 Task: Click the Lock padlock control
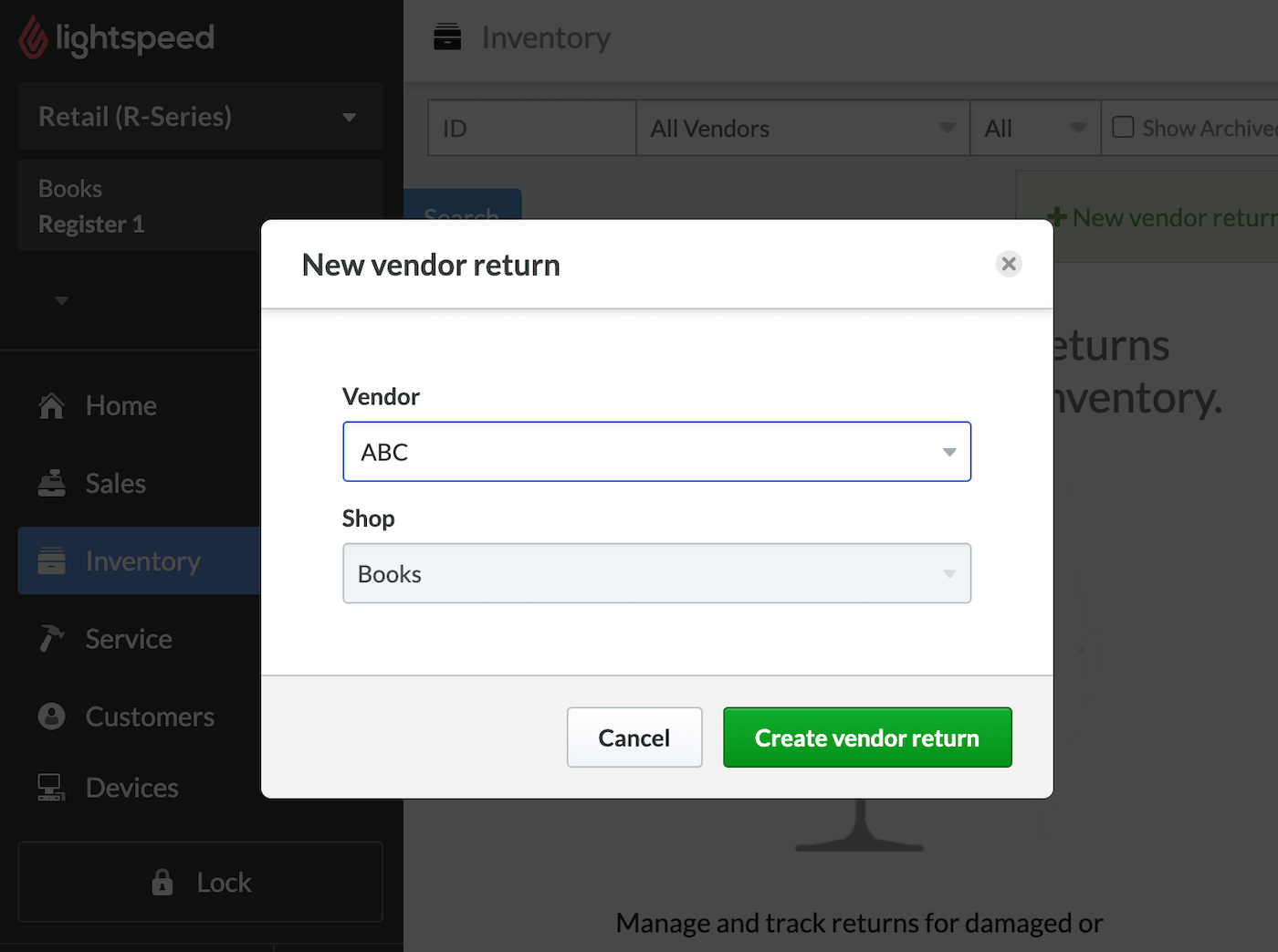point(162,882)
